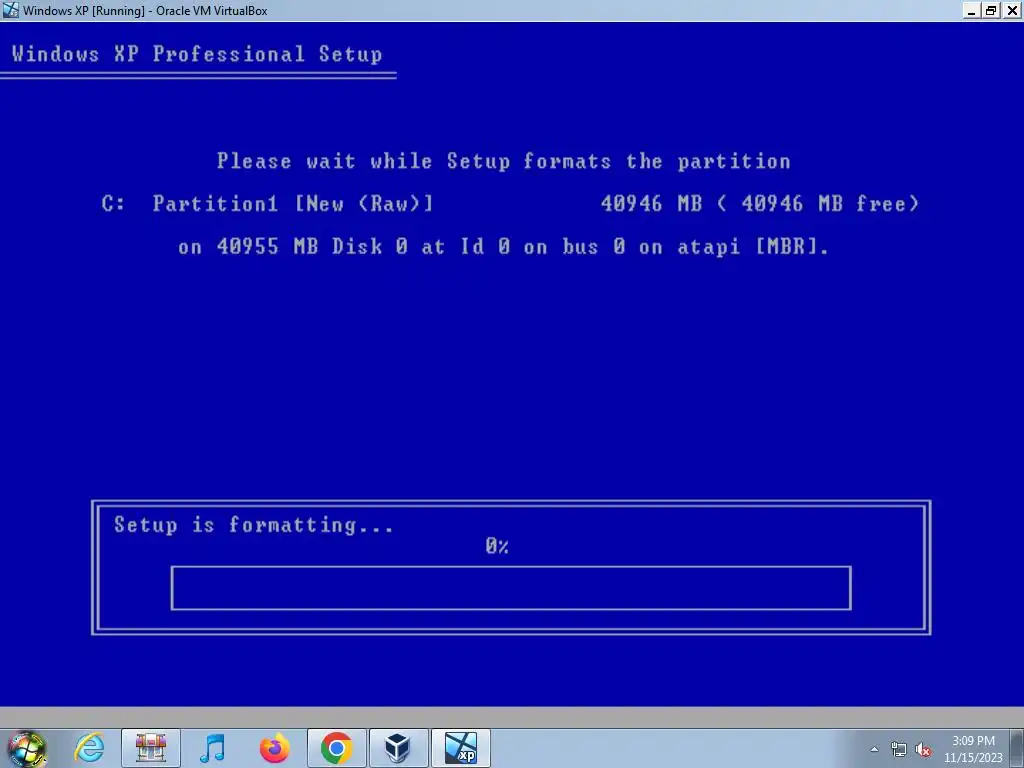
Task: Click the "Windows XP Professional Setup" heading
Action: (197, 54)
